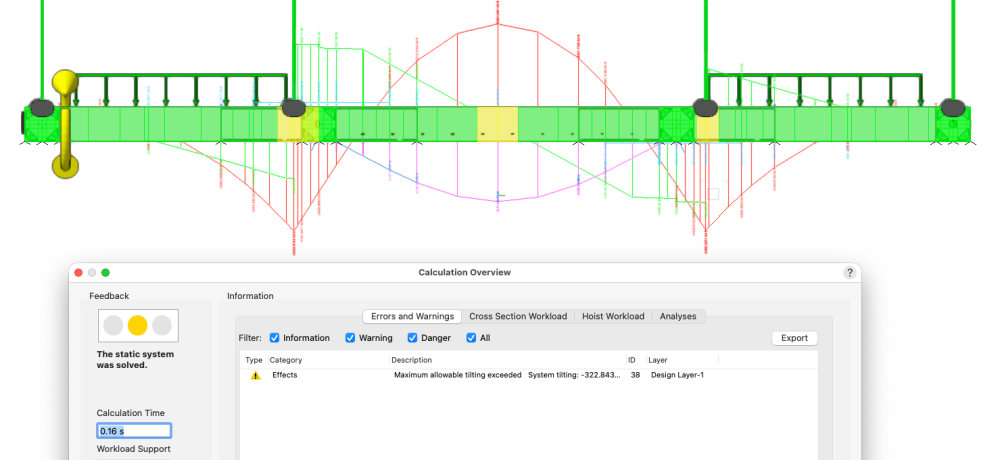Click the yellow traffic light feedback indicator
1000x460 pixels.
(x=138, y=325)
